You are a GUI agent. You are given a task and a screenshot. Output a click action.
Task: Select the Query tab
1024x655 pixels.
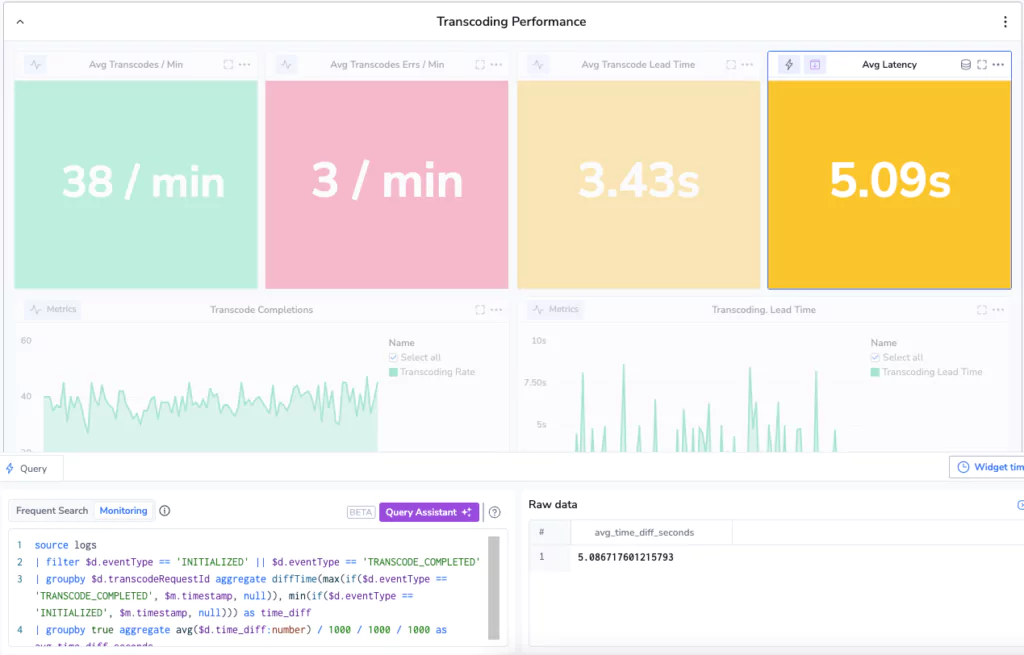[x=27, y=468]
